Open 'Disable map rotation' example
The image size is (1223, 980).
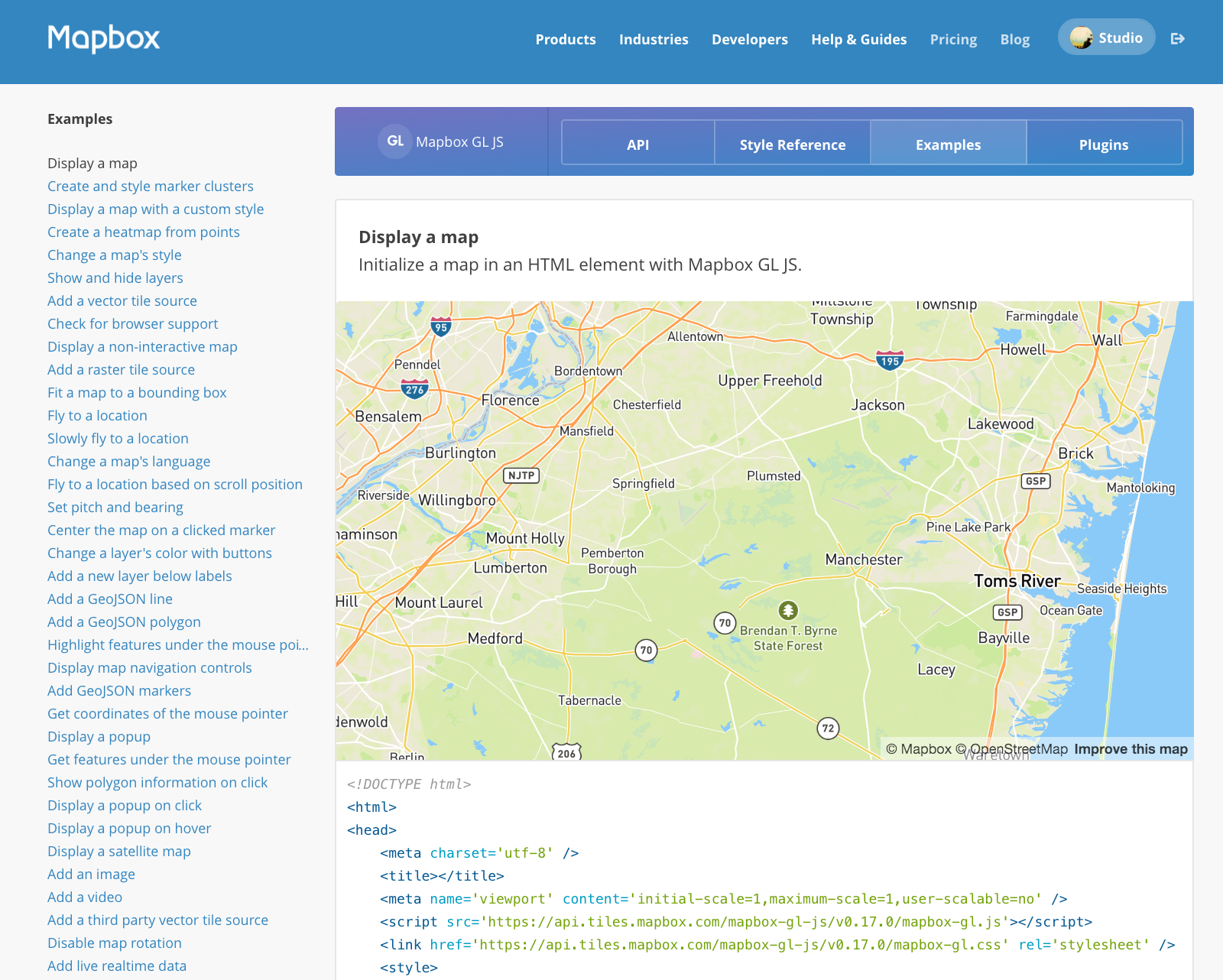click(115, 943)
